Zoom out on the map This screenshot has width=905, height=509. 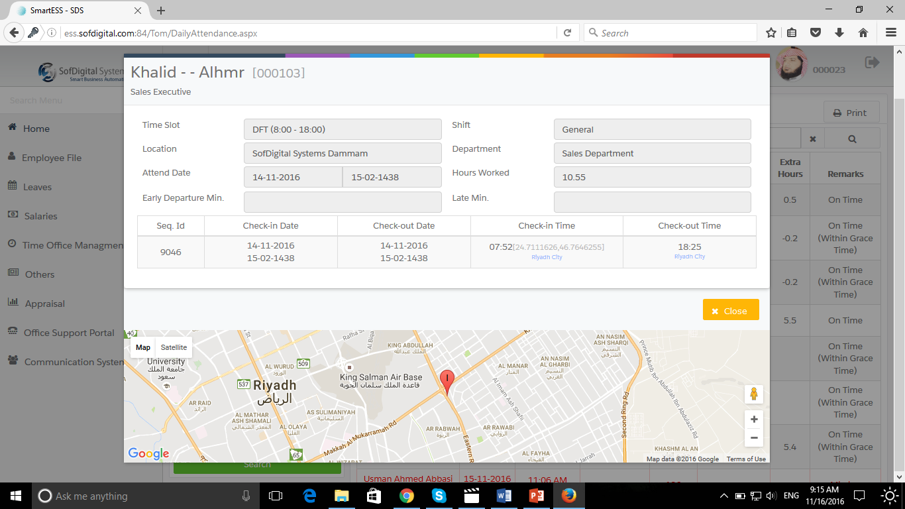coord(754,438)
